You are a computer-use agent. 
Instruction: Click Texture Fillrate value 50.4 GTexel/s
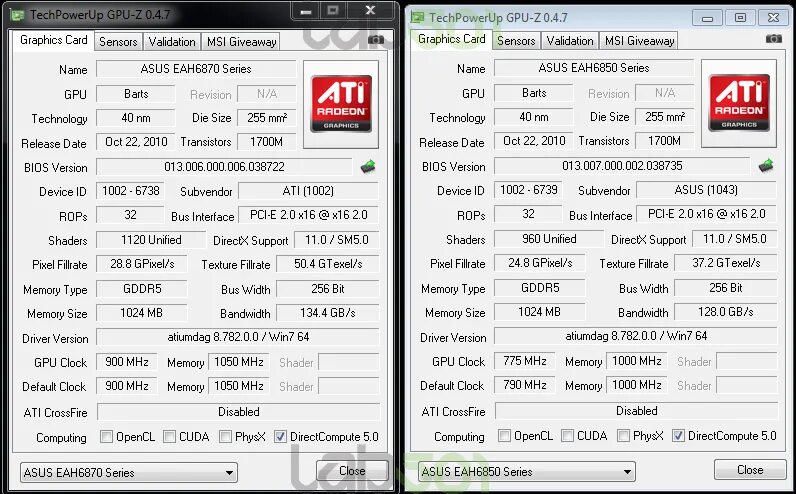[328, 264]
